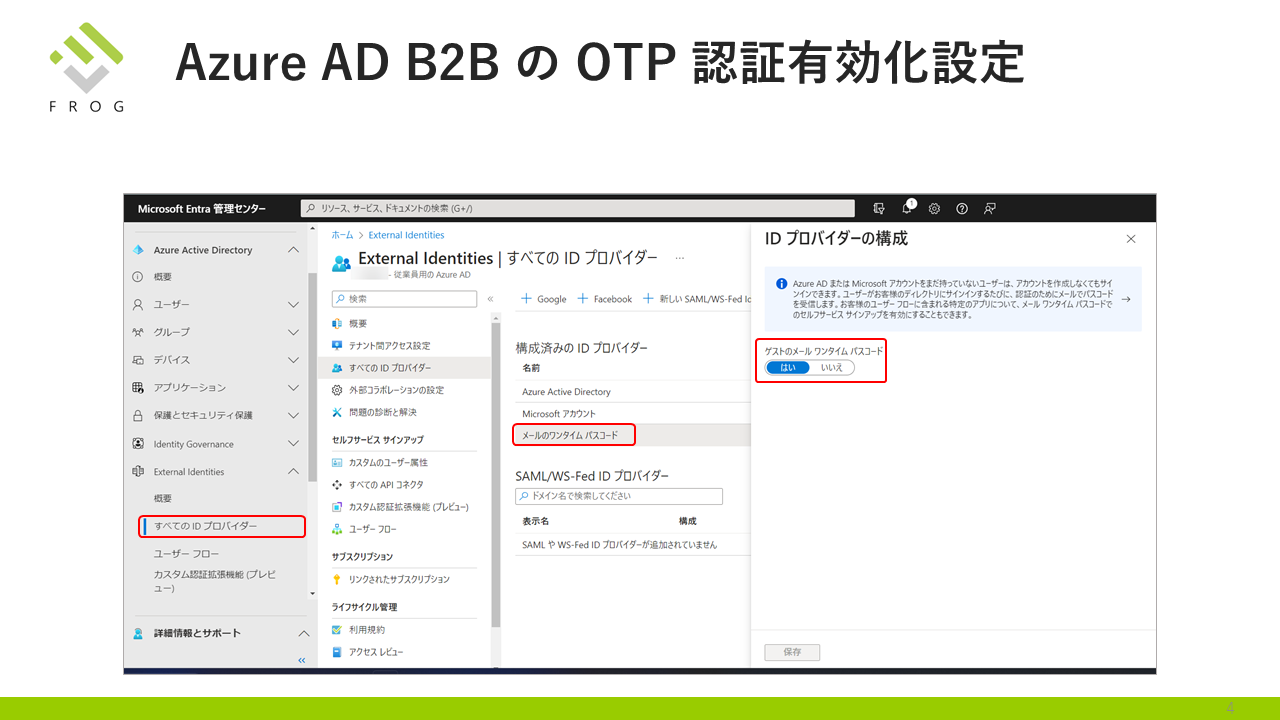Screen dimensions: 1280x720
Task: Add new SAML/WS-Fed IdP
Action: 697,299
